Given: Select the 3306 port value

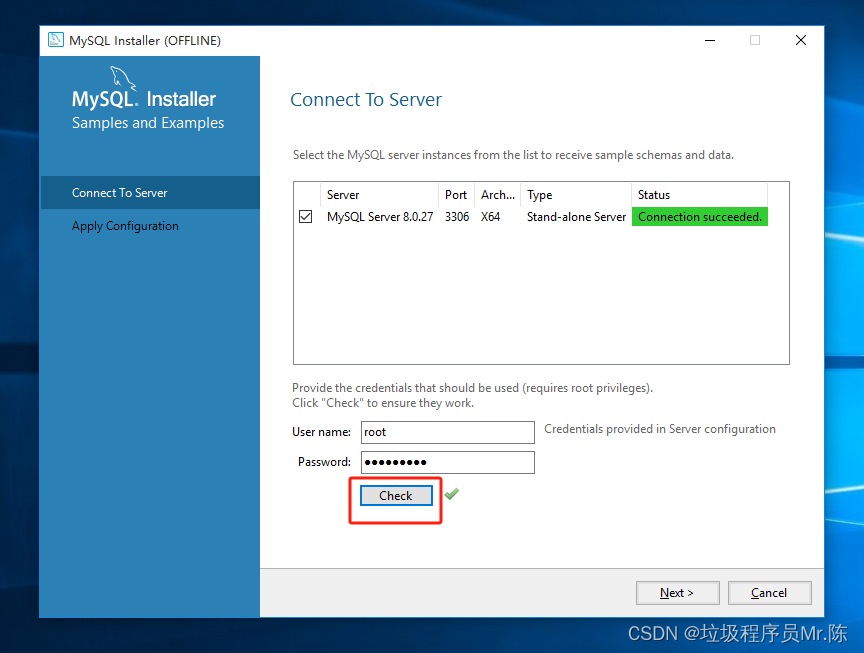Looking at the screenshot, I should click(x=457, y=217).
